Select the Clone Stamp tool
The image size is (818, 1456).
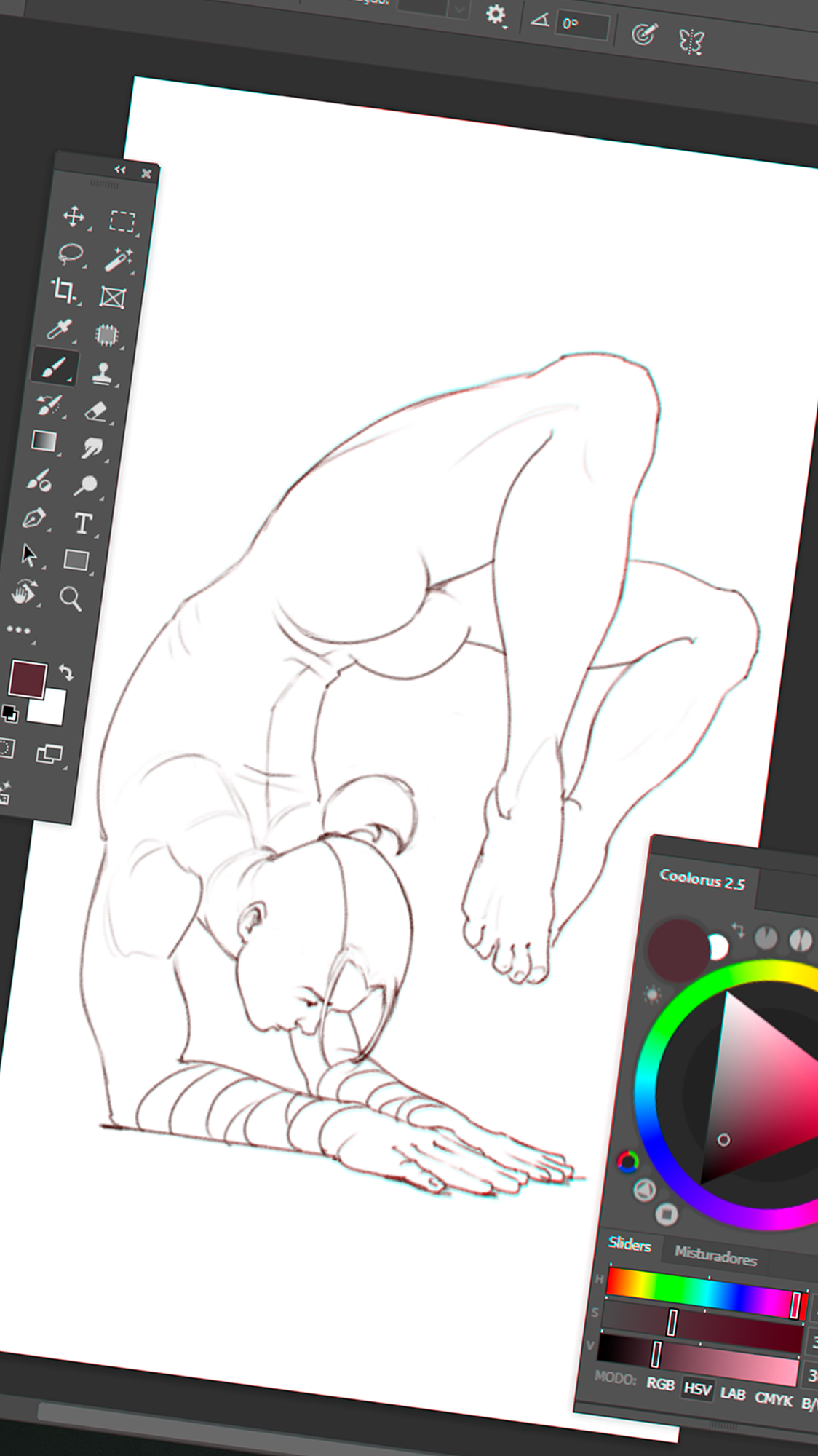tap(102, 373)
